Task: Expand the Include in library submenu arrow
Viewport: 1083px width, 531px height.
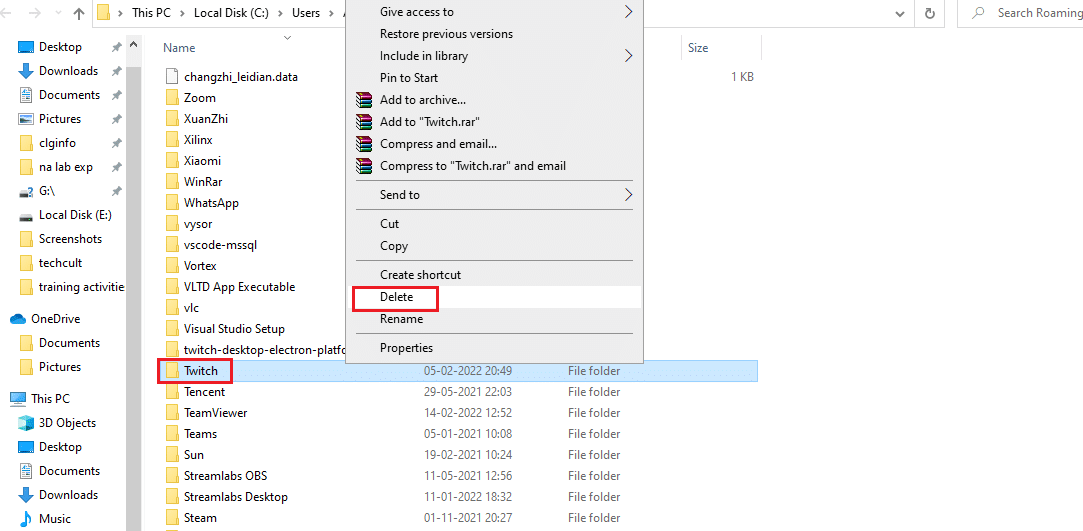Action: (628, 56)
